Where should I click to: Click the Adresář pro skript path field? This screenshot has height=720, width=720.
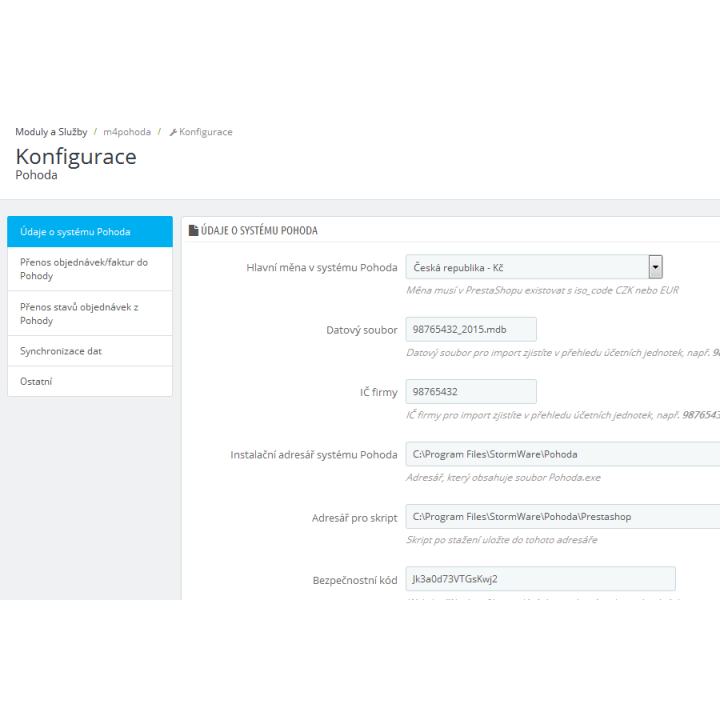[562, 517]
